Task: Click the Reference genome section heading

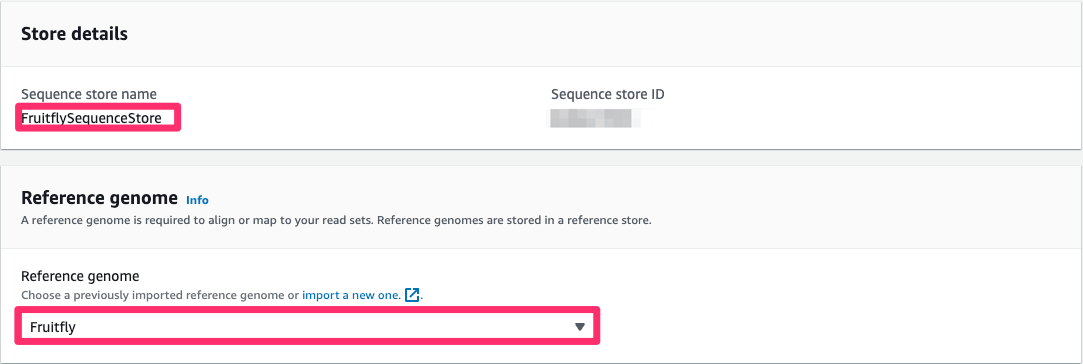Action: 99,198
